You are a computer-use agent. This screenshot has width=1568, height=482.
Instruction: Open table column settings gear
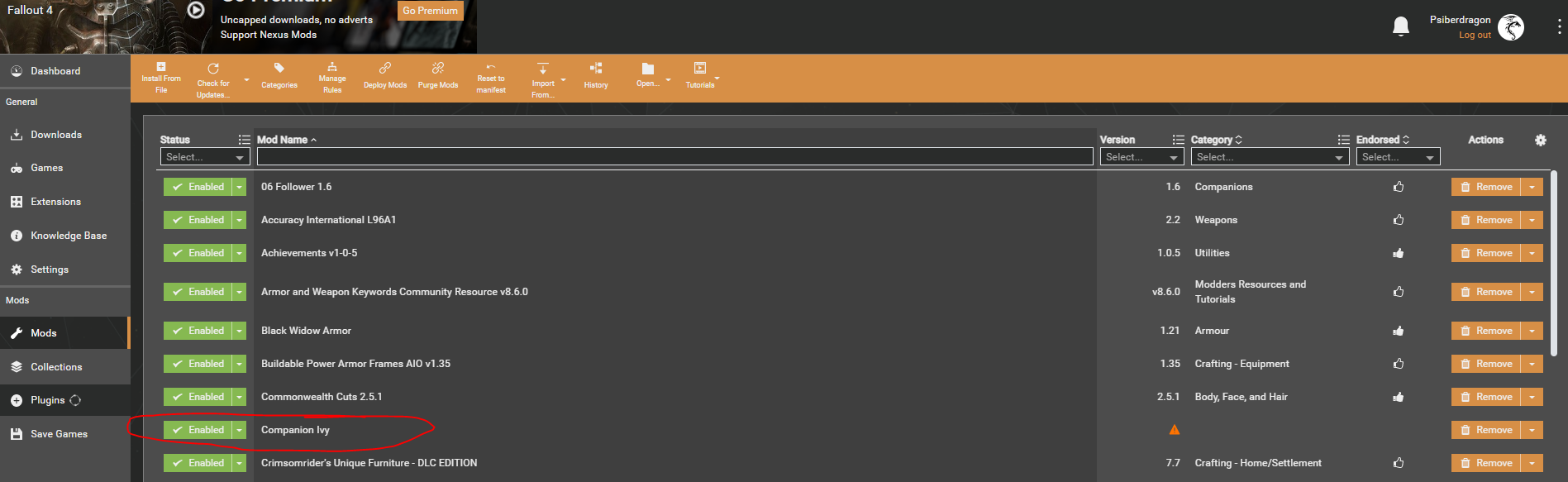(1541, 141)
